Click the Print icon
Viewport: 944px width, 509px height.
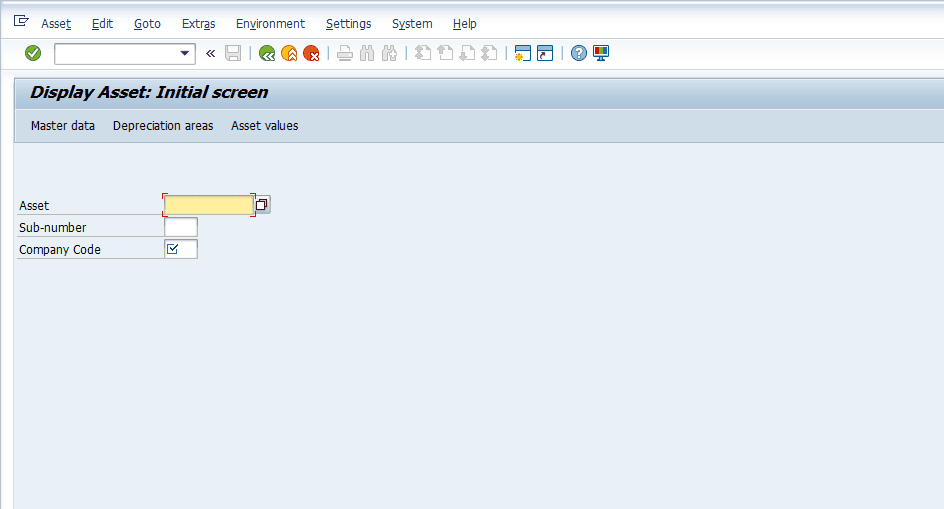pos(345,54)
